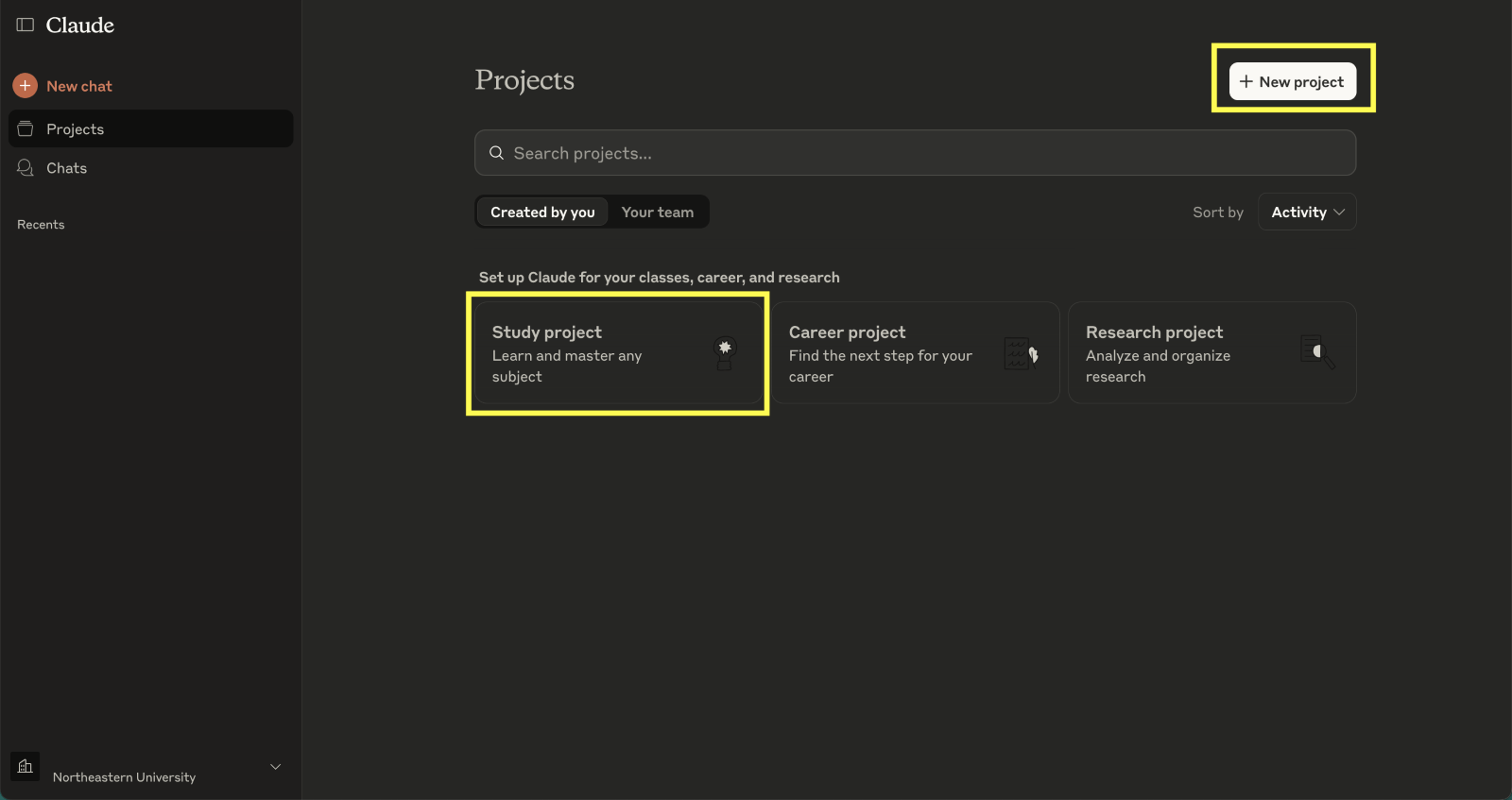The width and height of the screenshot is (1512, 800).
Task: Click the Chats speech bubble icon
Action: 26,168
